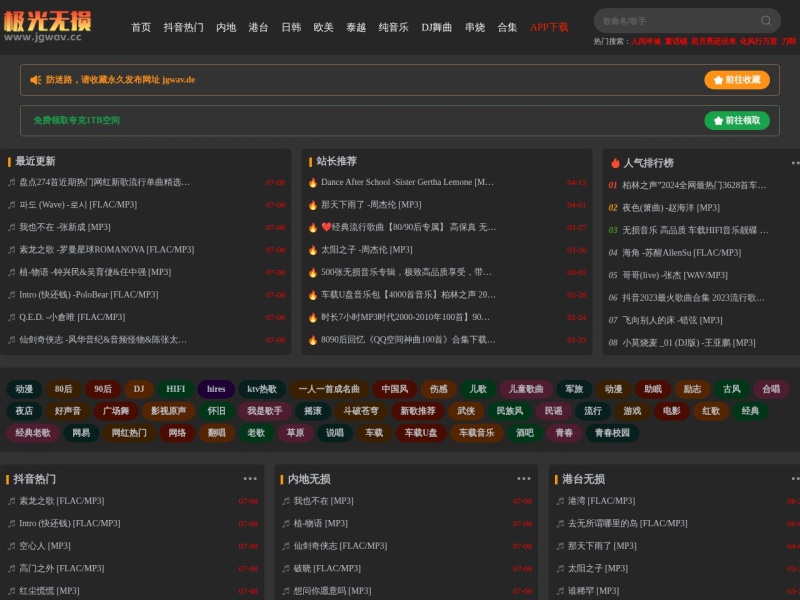Click hot search term 人间半途
The height and width of the screenshot is (600, 800).
tap(646, 41)
